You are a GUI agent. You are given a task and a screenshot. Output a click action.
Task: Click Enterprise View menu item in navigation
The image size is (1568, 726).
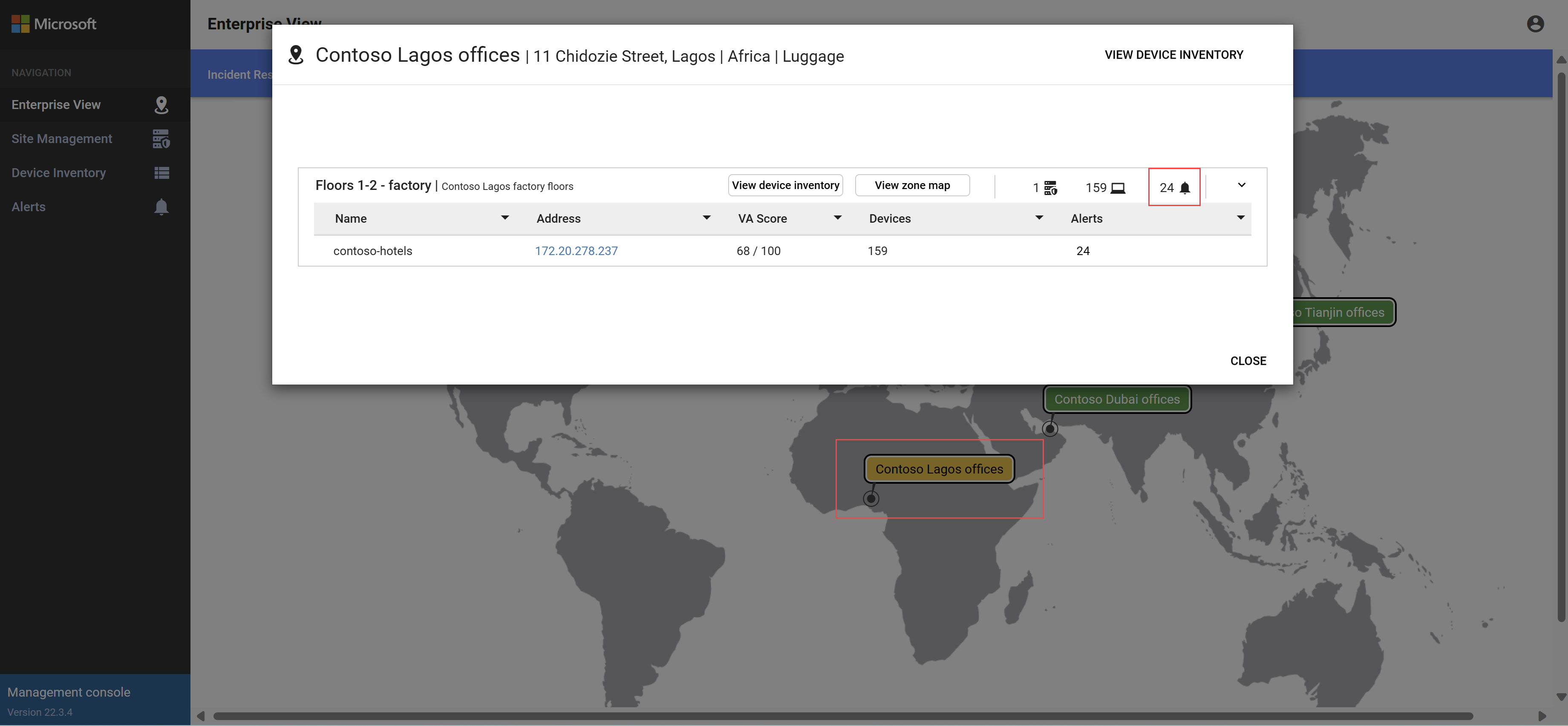coord(90,104)
